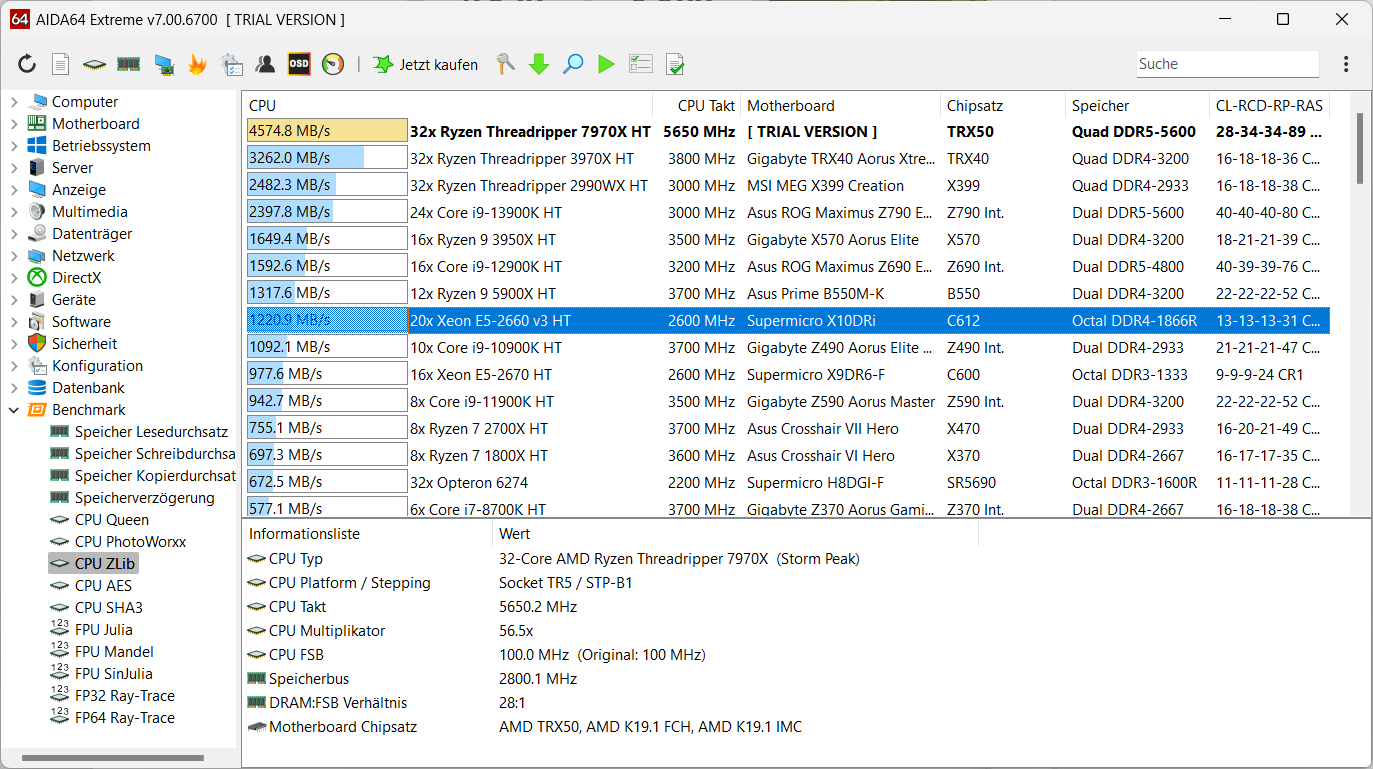1373x769 pixels.
Task: Open the FP64 Ray-Trace benchmark
Action: [124, 718]
